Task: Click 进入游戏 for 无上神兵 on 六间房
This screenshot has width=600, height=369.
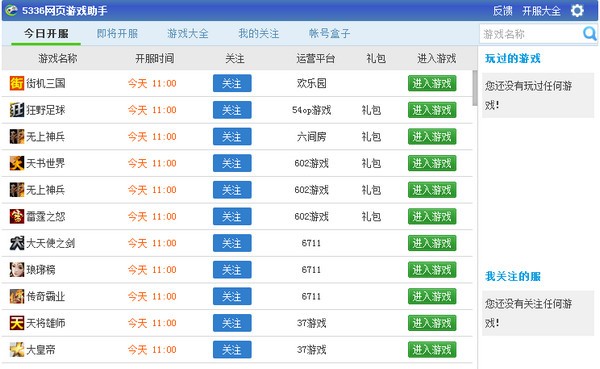Action: pyautogui.click(x=432, y=137)
